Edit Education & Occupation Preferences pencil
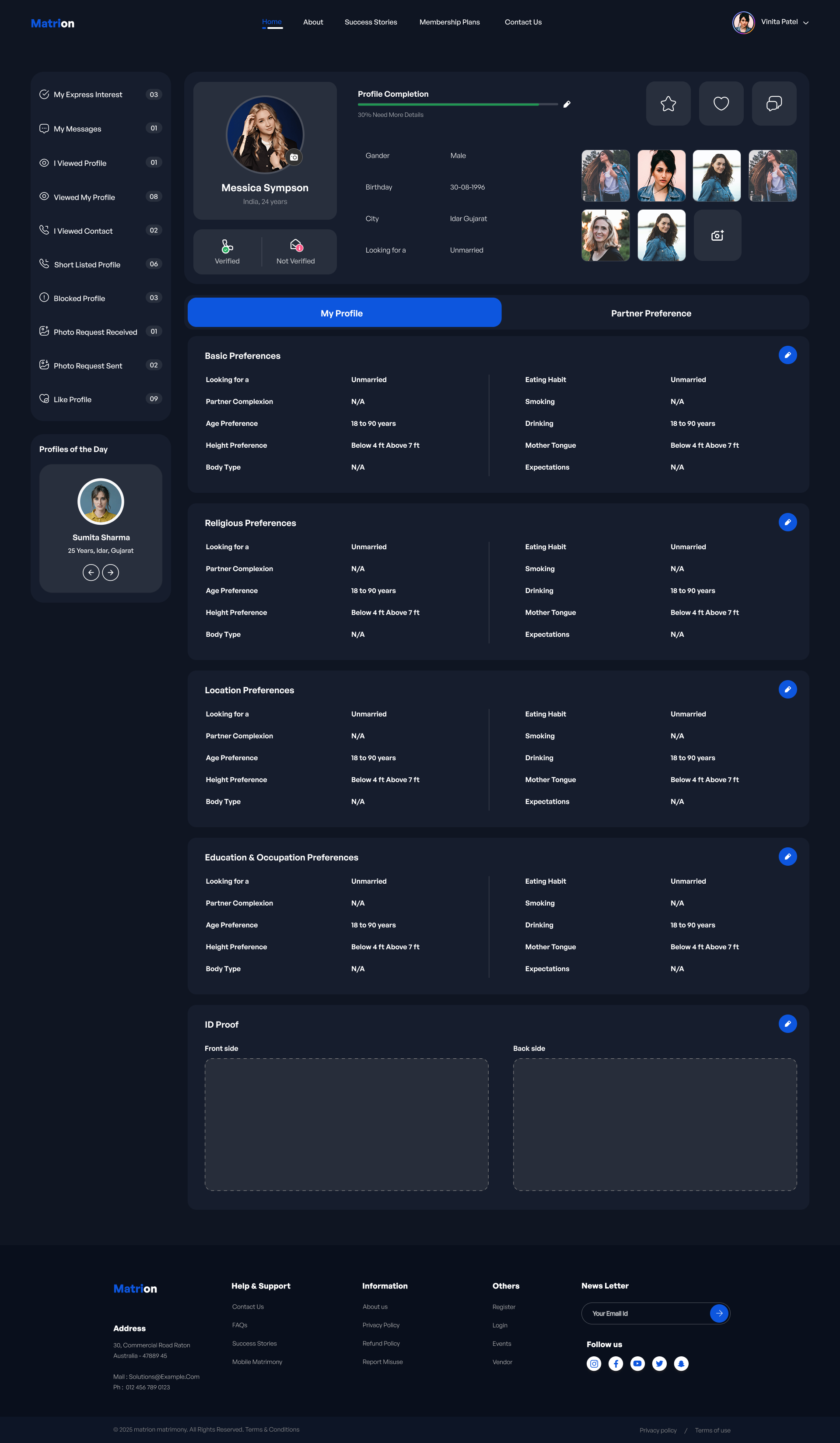 point(787,857)
